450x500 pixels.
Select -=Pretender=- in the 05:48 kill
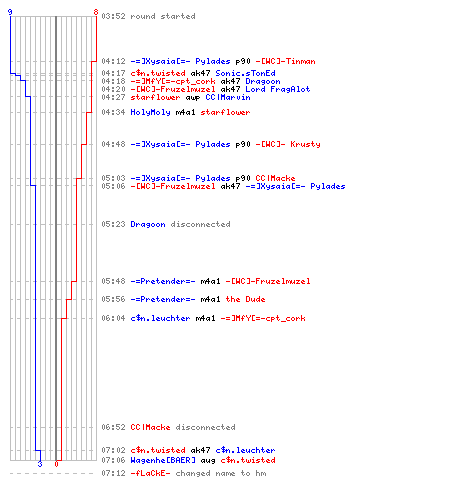click(x=163, y=281)
